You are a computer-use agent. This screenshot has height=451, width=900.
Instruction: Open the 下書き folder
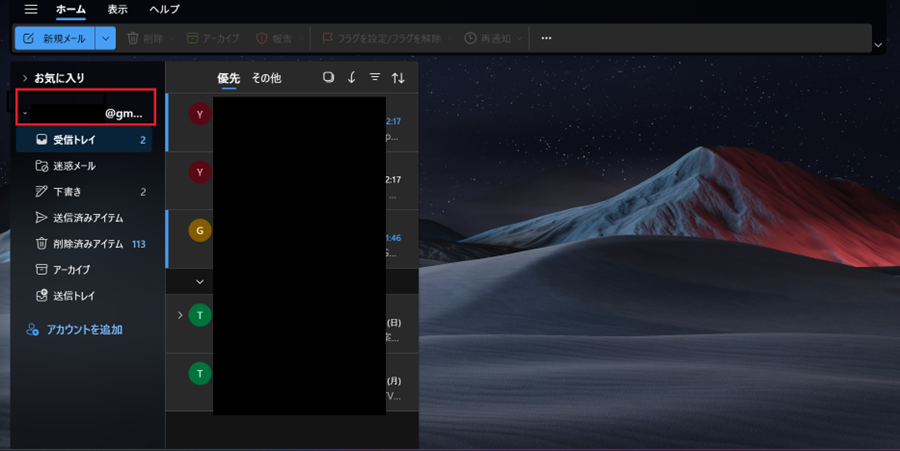(x=66, y=192)
